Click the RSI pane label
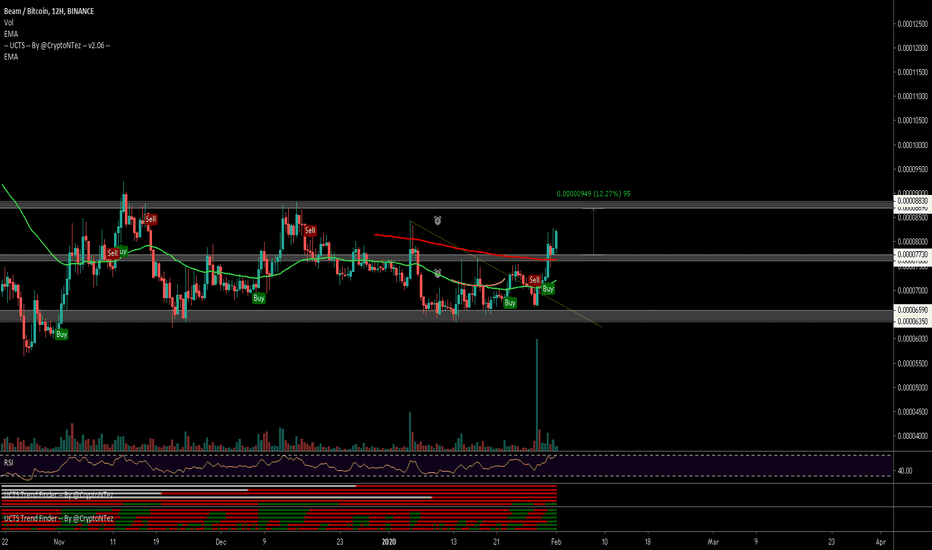The image size is (932, 550). (8, 463)
